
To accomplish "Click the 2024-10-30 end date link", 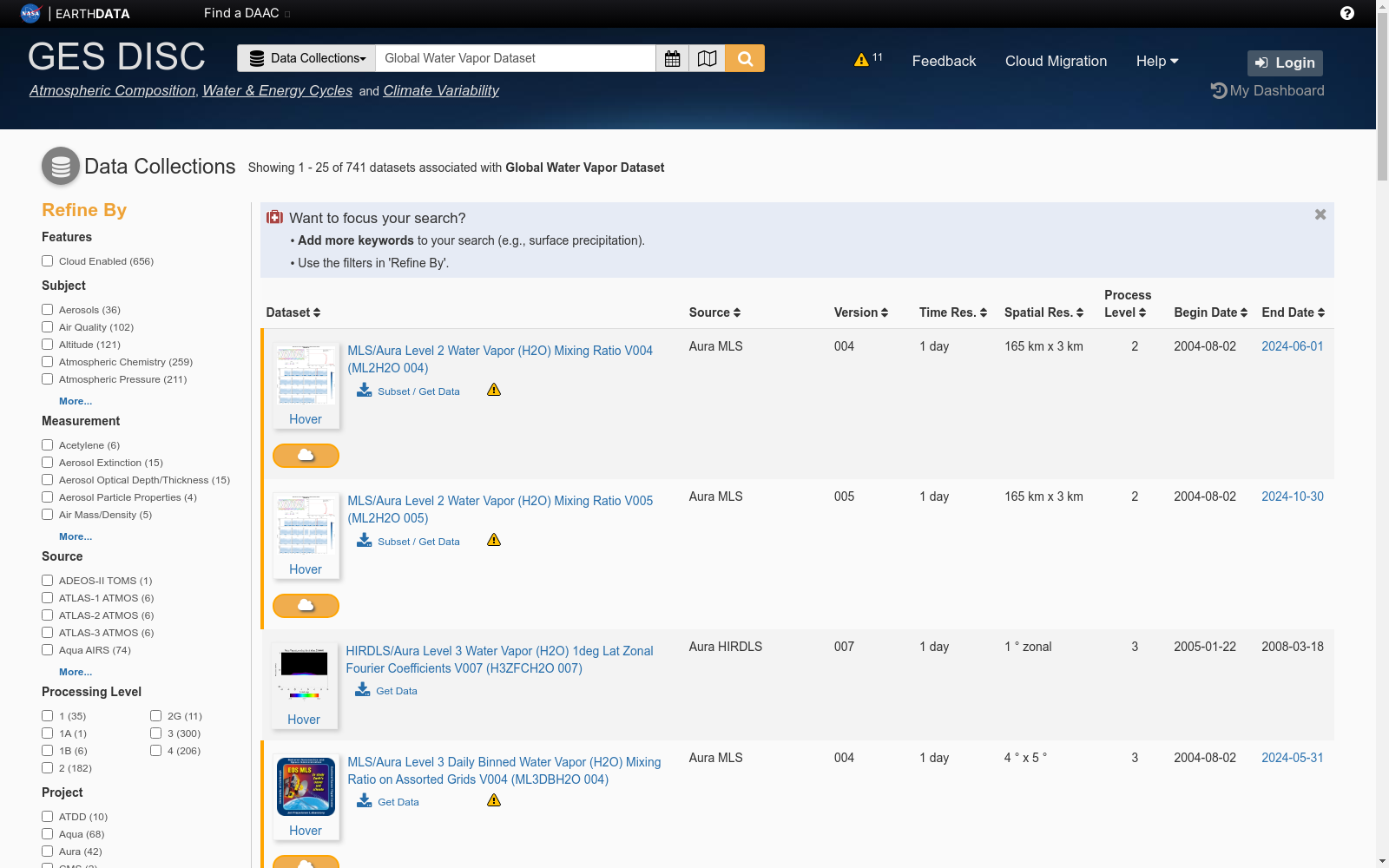I will point(1293,496).
